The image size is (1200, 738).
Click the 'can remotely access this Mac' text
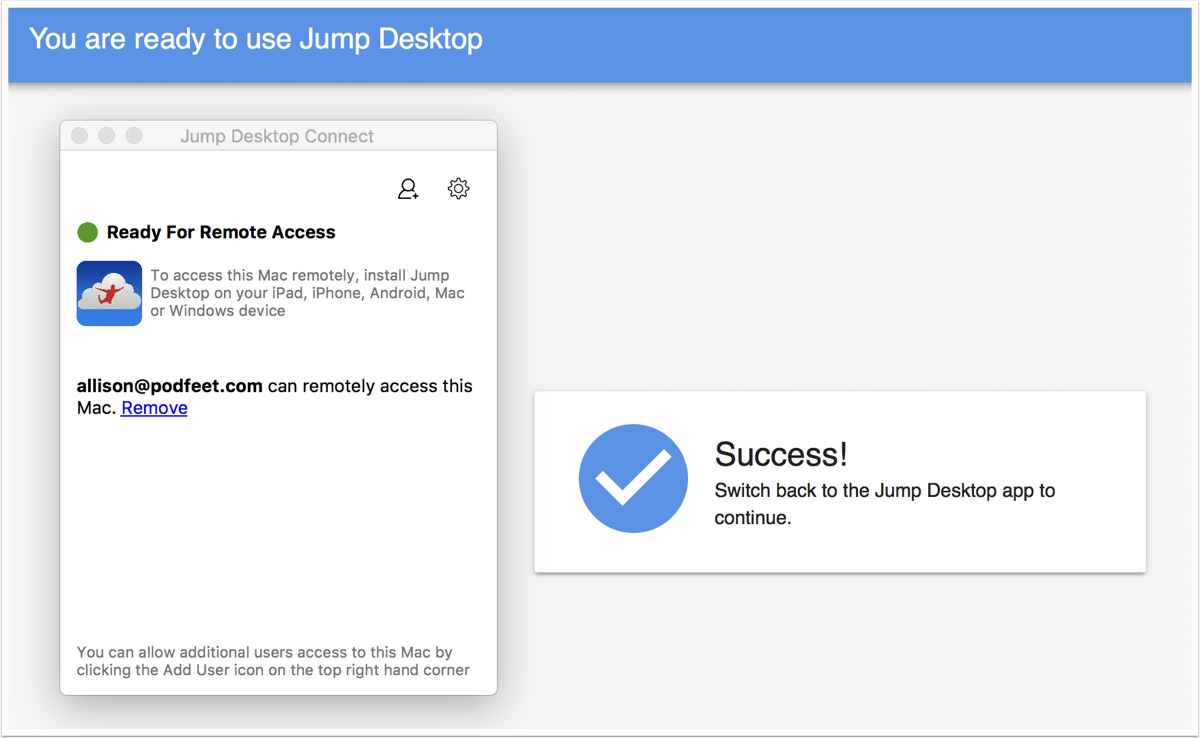tap(370, 386)
